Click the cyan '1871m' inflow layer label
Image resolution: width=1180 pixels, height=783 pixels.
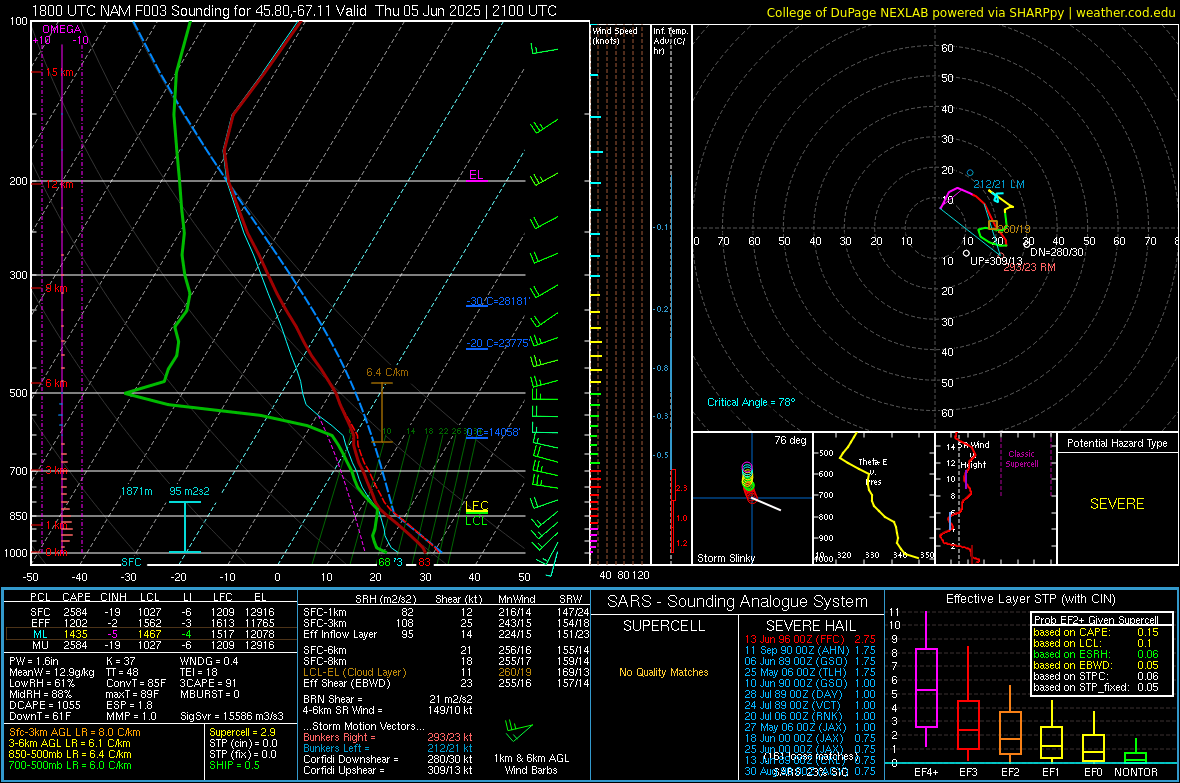click(x=136, y=491)
